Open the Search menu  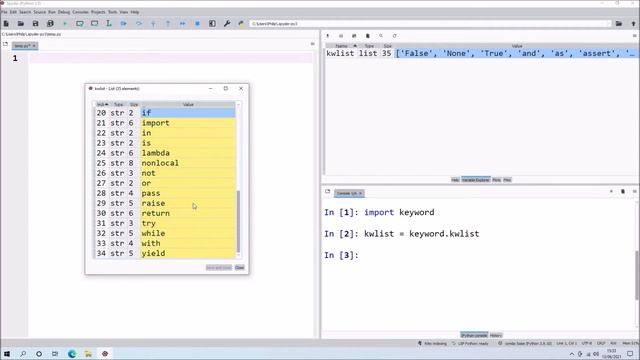(25, 12)
